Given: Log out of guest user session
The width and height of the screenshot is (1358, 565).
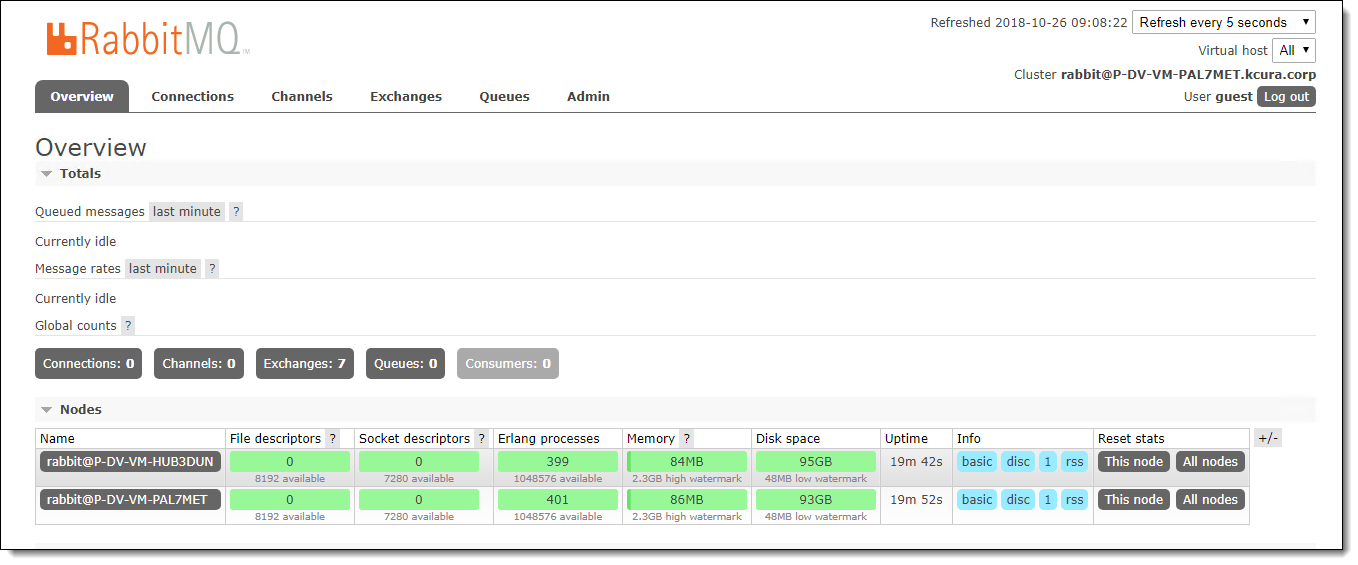Looking at the screenshot, I should point(1285,97).
